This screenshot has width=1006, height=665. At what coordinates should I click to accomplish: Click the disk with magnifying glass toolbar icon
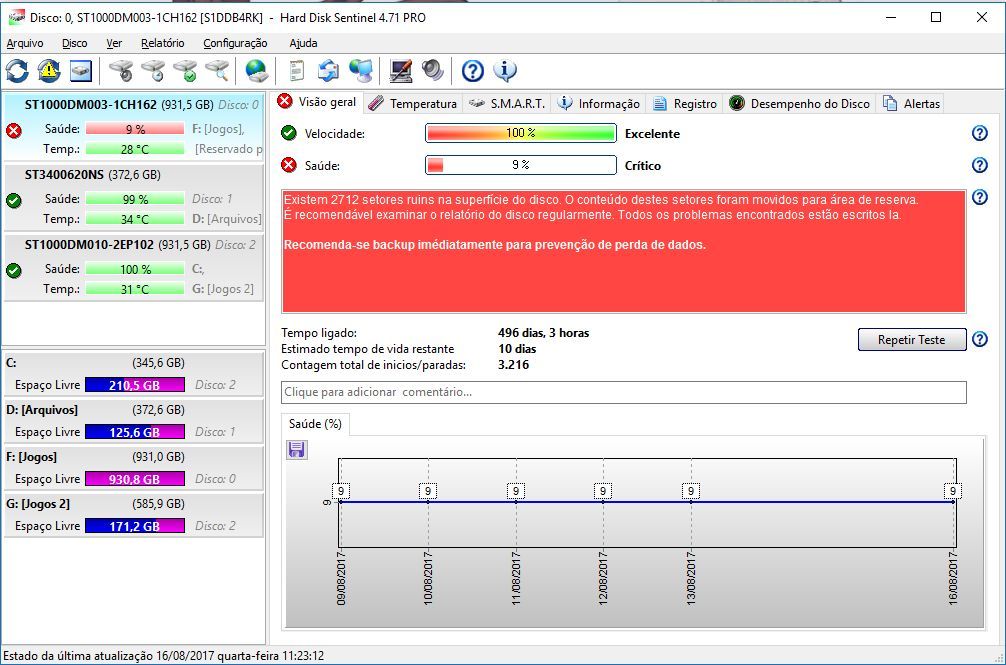[x=217, y=71]
